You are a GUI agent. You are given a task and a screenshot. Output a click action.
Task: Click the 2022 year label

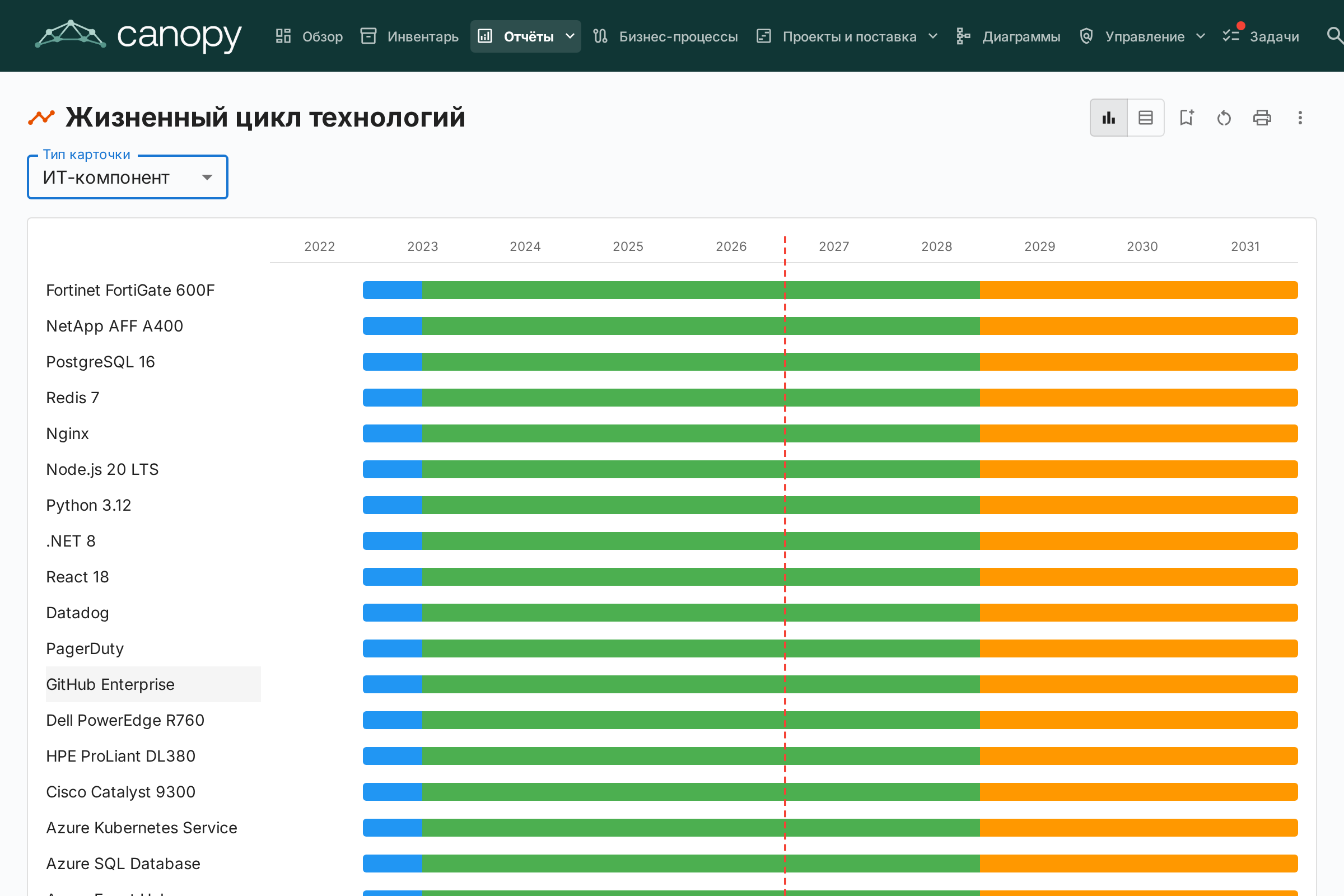319,246
